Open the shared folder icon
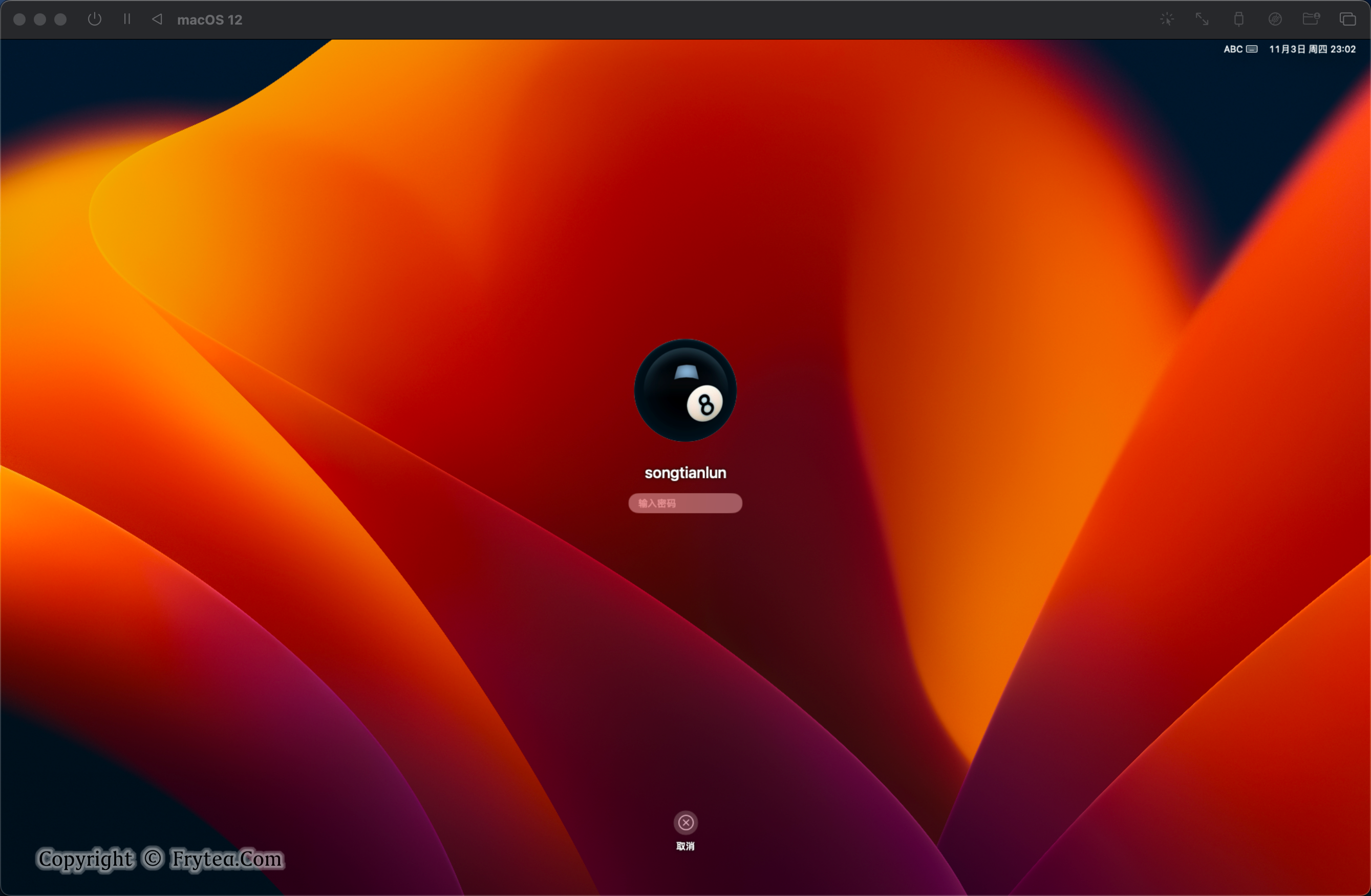The width and height of the screenshot is (1371, 896). point(1311,19)
